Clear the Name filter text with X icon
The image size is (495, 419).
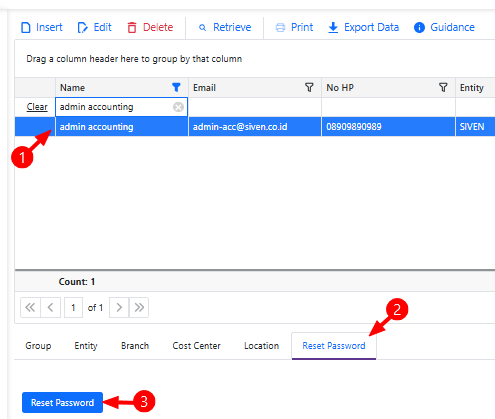pyautogui.click(x=178, y=107)
